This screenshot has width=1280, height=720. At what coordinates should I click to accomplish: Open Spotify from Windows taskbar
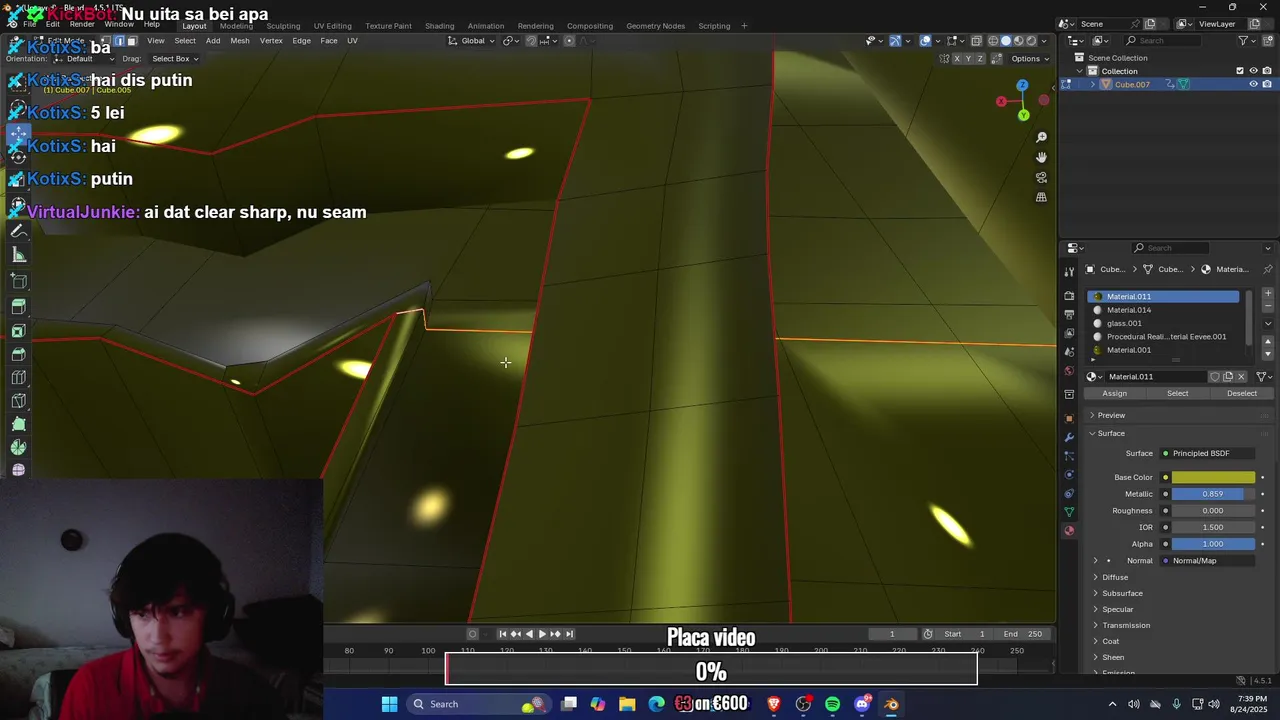tap(832, 704)
